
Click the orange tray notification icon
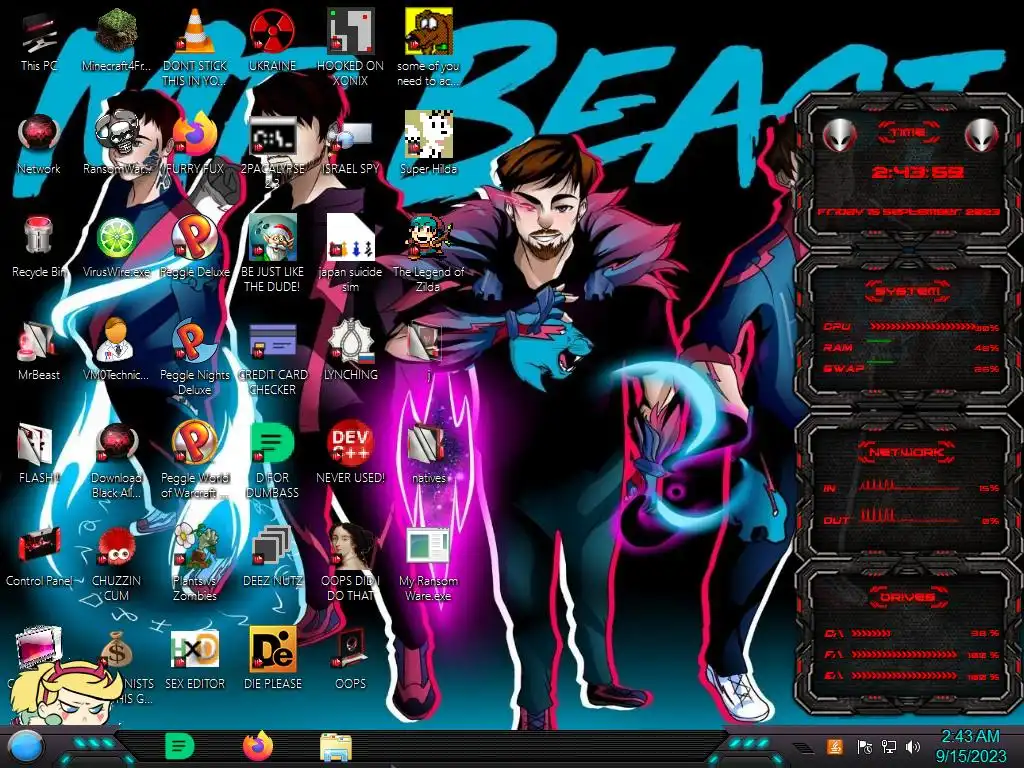pos(835,746)
